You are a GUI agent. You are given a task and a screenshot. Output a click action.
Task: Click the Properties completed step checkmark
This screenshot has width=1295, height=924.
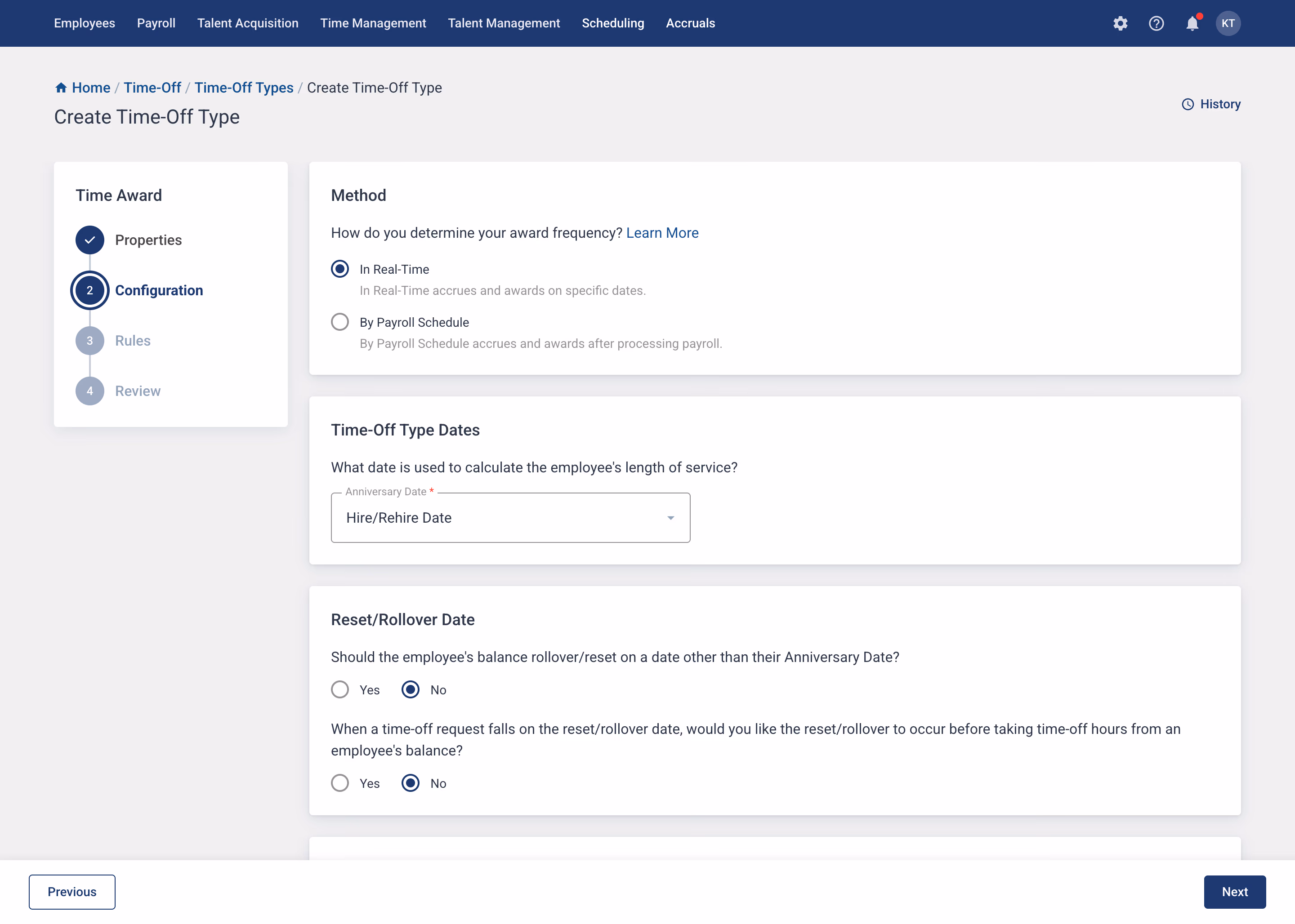(90, 240)
